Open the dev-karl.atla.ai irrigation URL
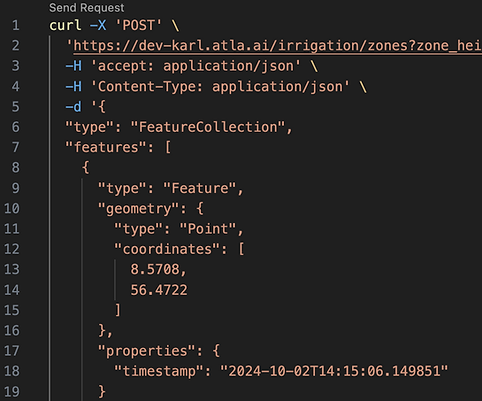 click(277, 46)
